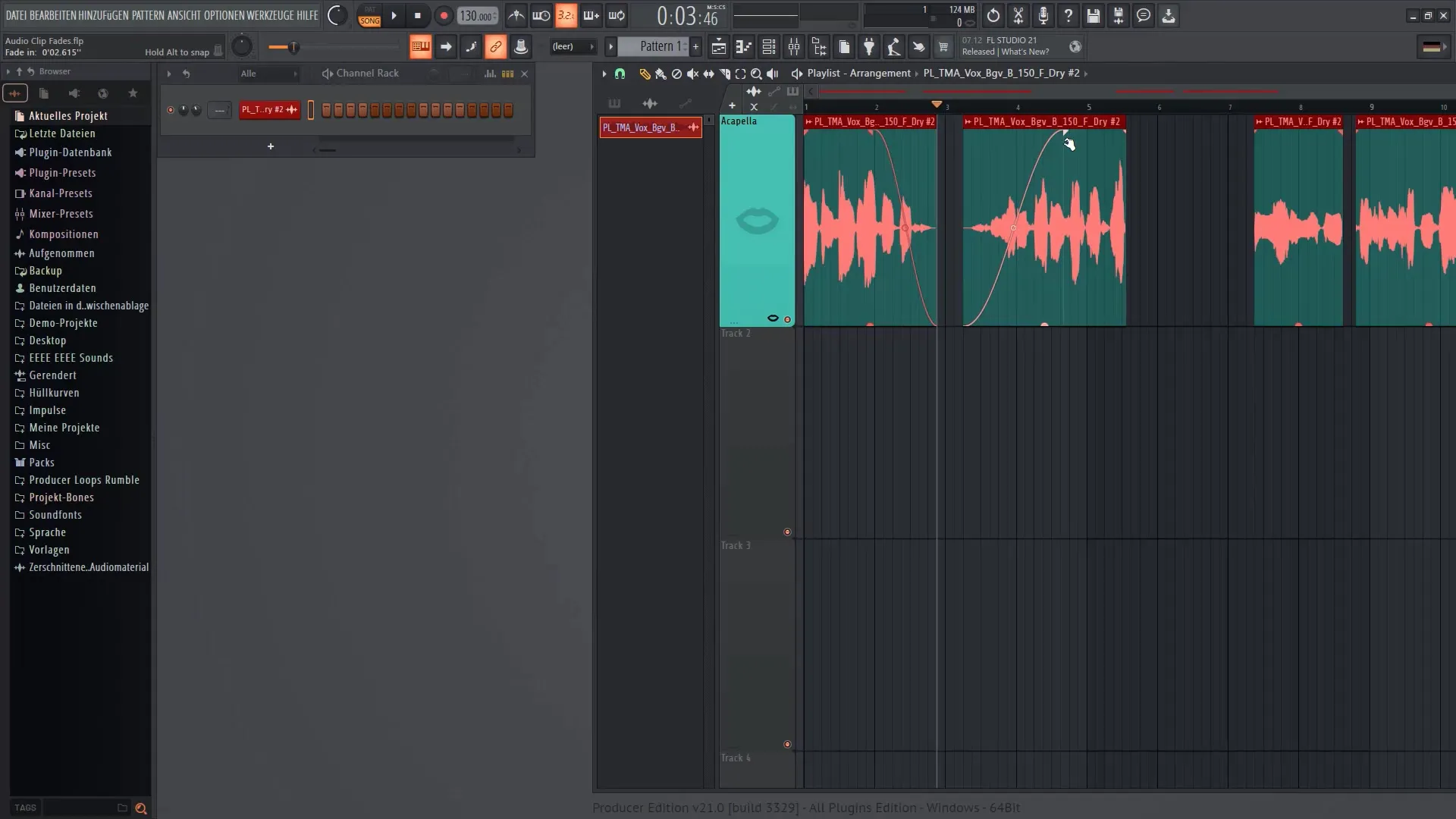1456x819 pixels.
Task: Select the Mute tool in playlist
Action: (692, 73)
